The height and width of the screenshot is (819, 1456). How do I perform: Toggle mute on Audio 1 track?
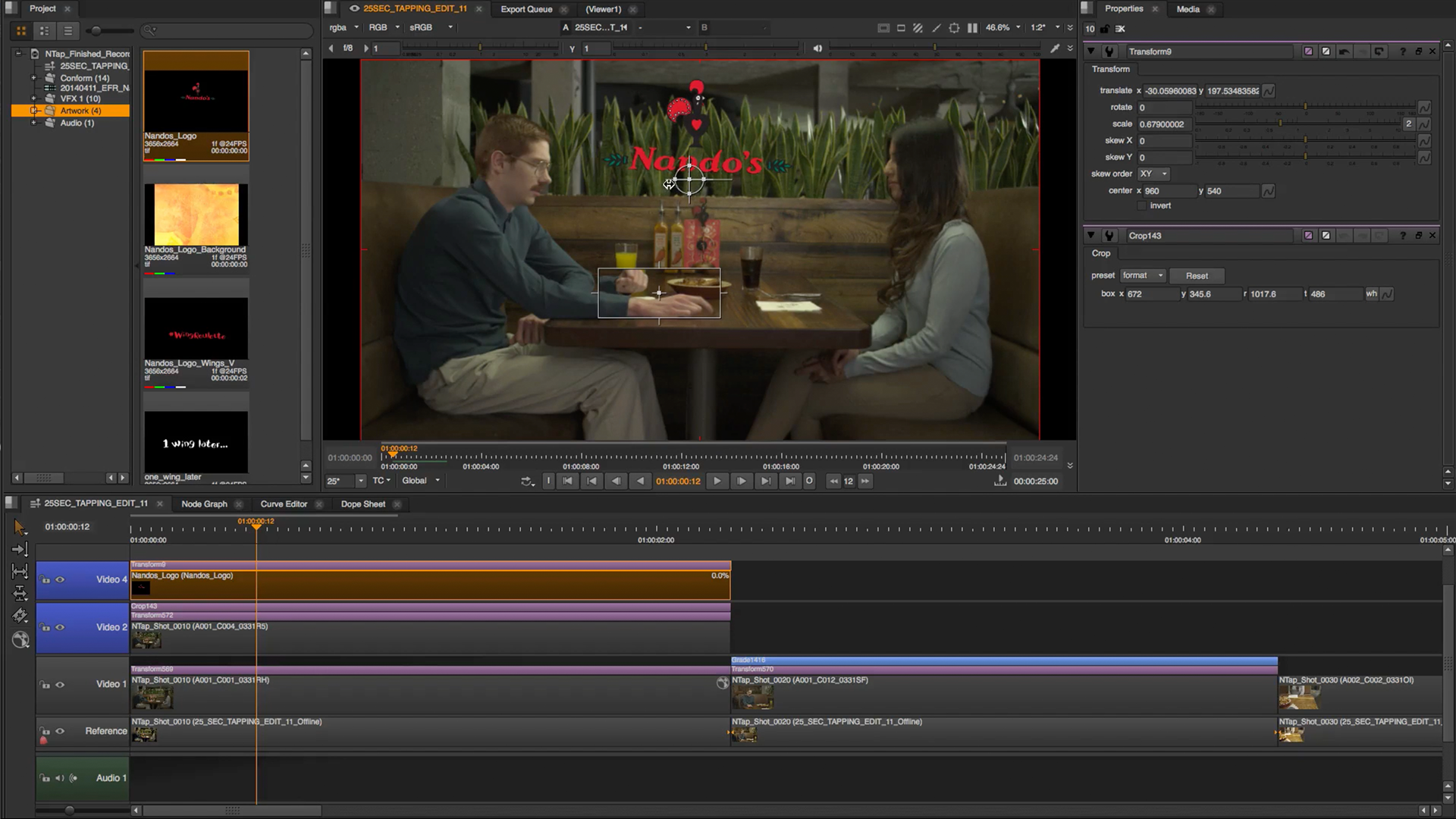pos(58,778)
